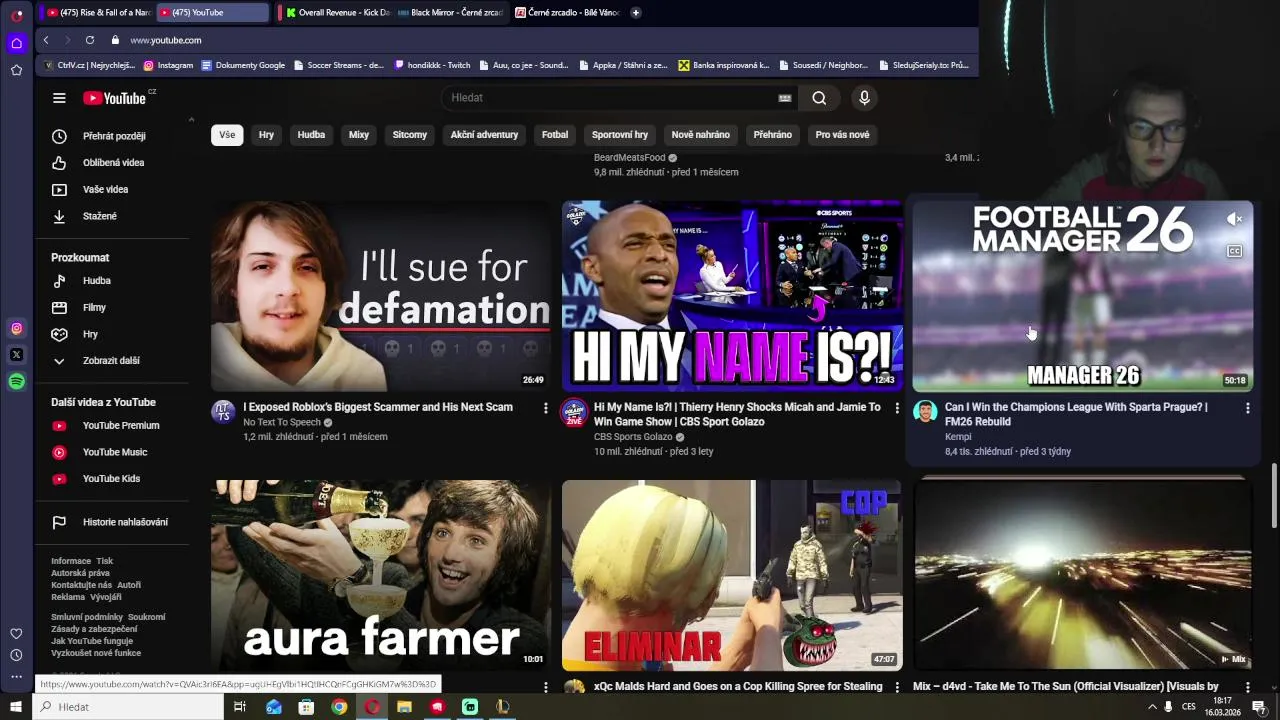Open Spotify from the Opera sidebar

tap(16, 381)
